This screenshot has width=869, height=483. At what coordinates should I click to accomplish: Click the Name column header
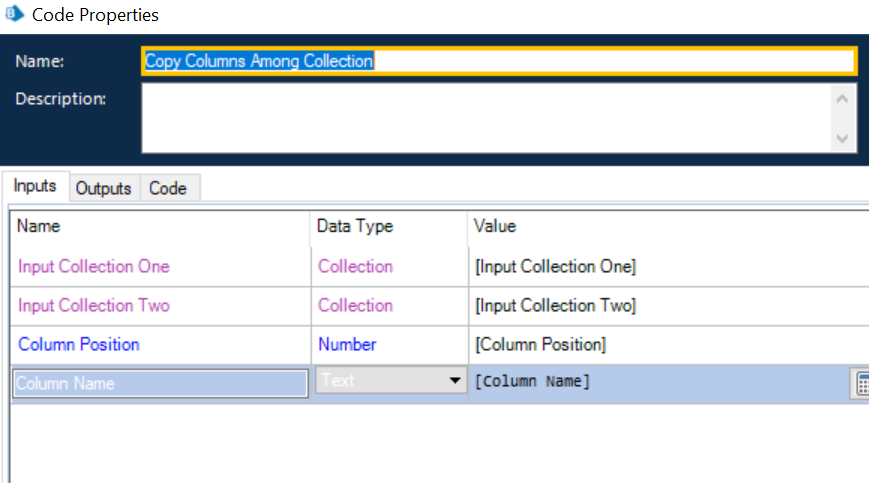click(x=160, y=227)
